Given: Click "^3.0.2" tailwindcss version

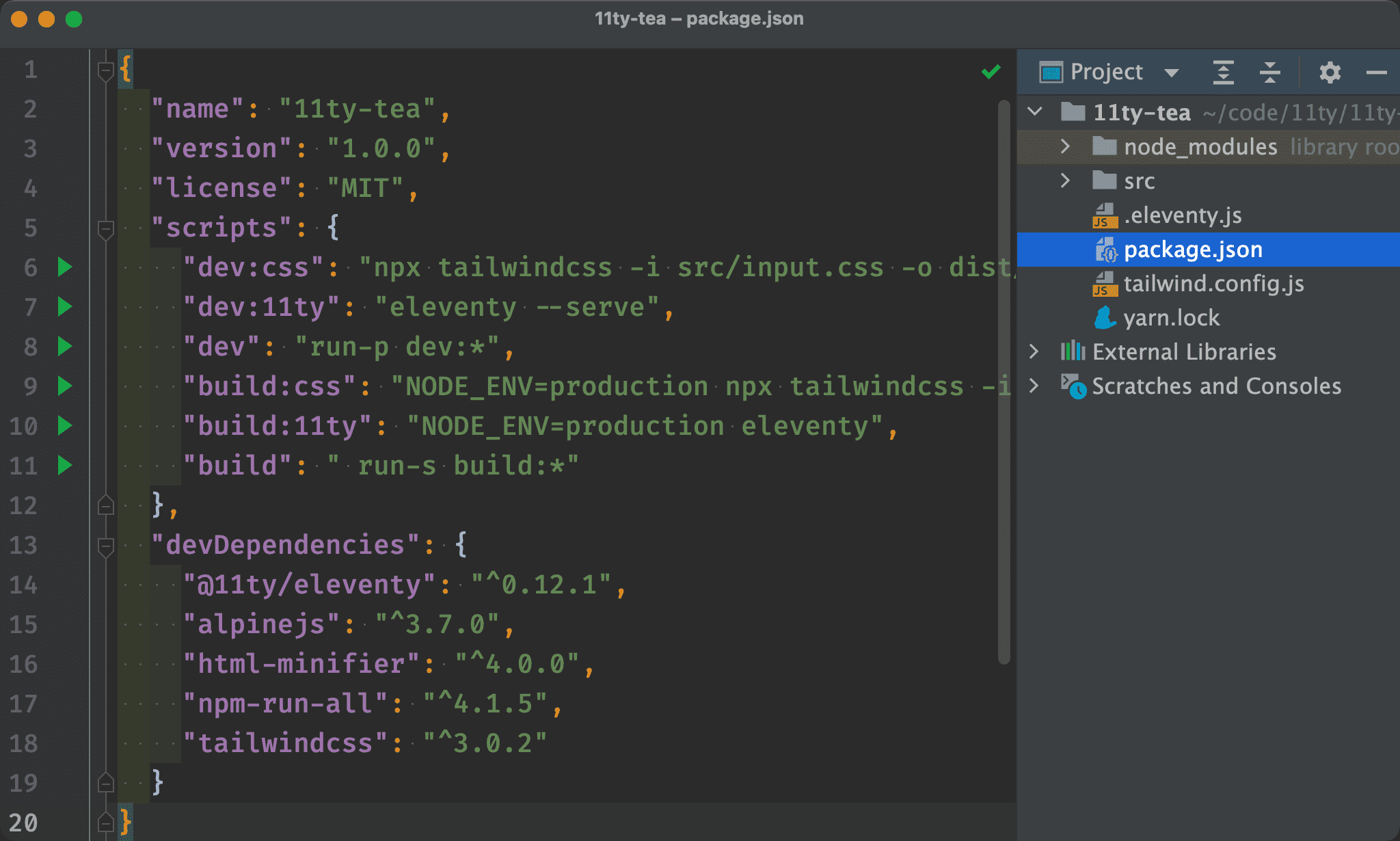Looking at the screenshot, I should [x=485, y=743].
